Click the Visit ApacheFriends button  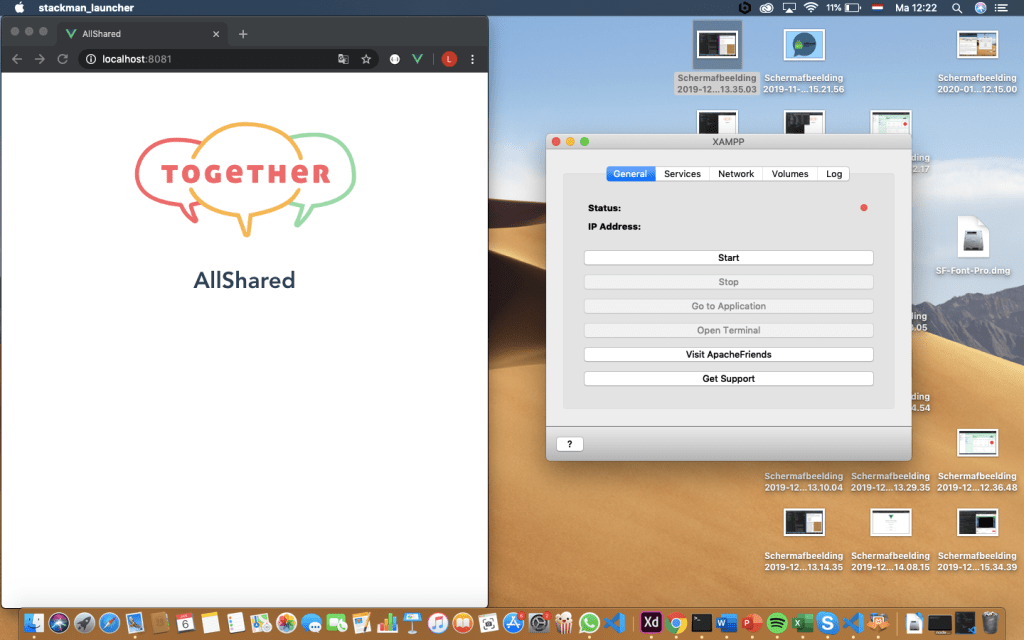point(728,355)
